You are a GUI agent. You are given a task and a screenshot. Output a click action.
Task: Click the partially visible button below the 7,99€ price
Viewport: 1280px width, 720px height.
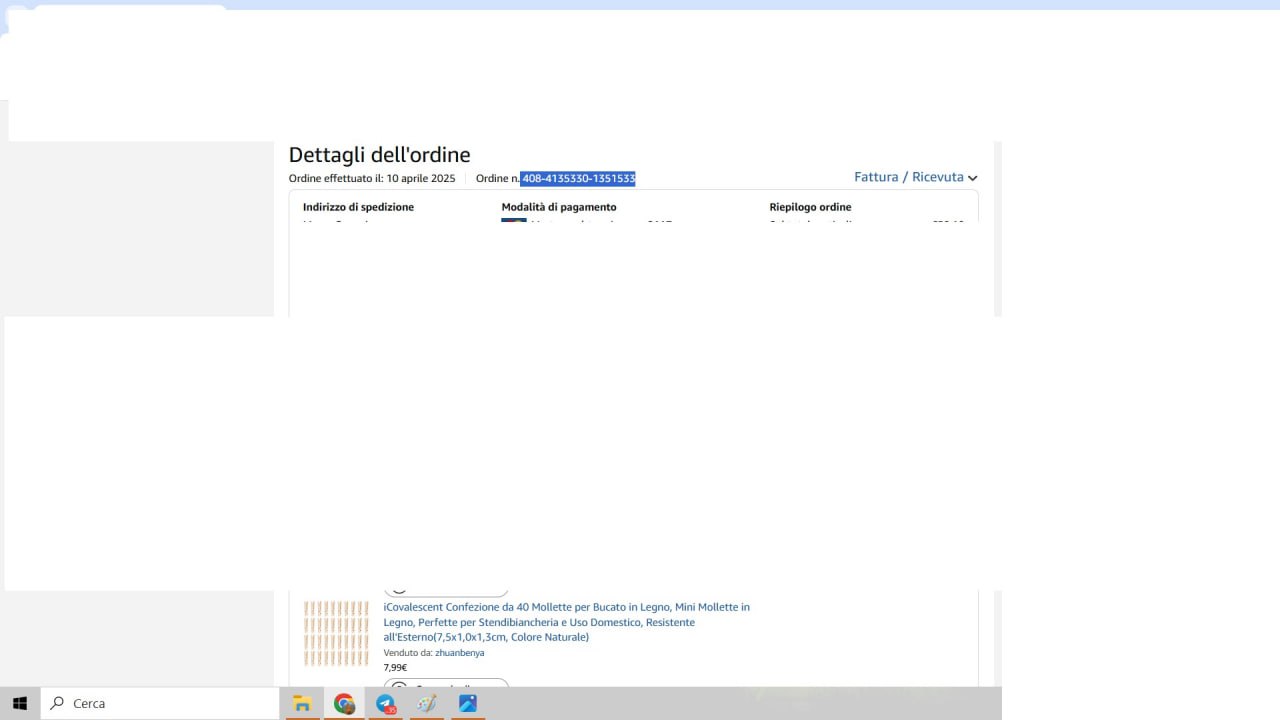[x=446, y=684]
